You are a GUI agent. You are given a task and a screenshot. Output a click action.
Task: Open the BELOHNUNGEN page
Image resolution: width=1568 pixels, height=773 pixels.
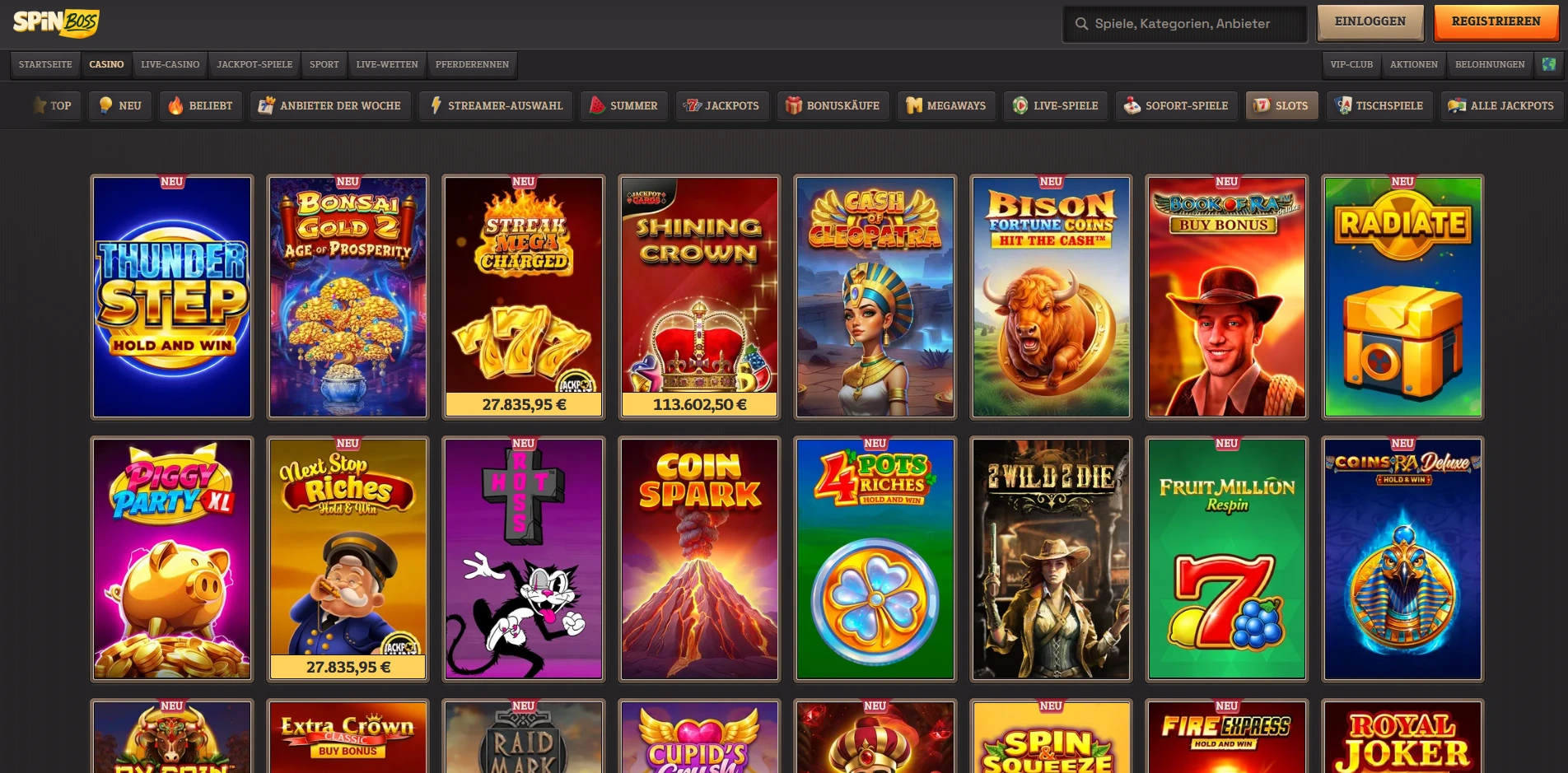pyautogui.click(x=1490, y=64)
